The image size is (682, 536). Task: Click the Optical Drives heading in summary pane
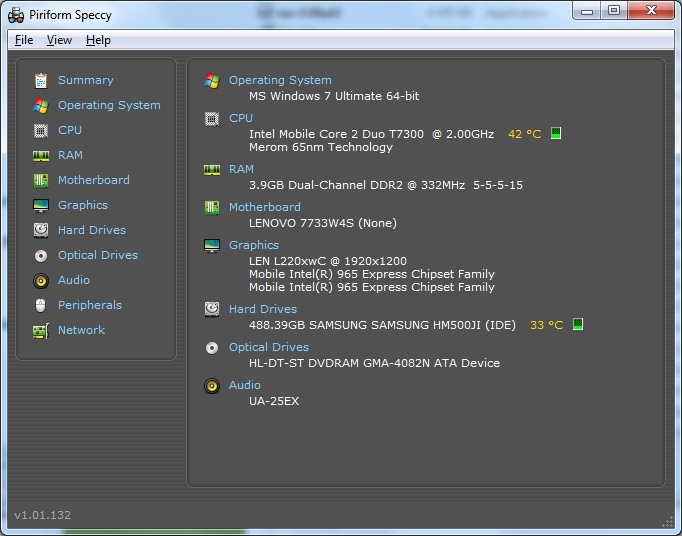pyautogui.click(x=269, y=347)
